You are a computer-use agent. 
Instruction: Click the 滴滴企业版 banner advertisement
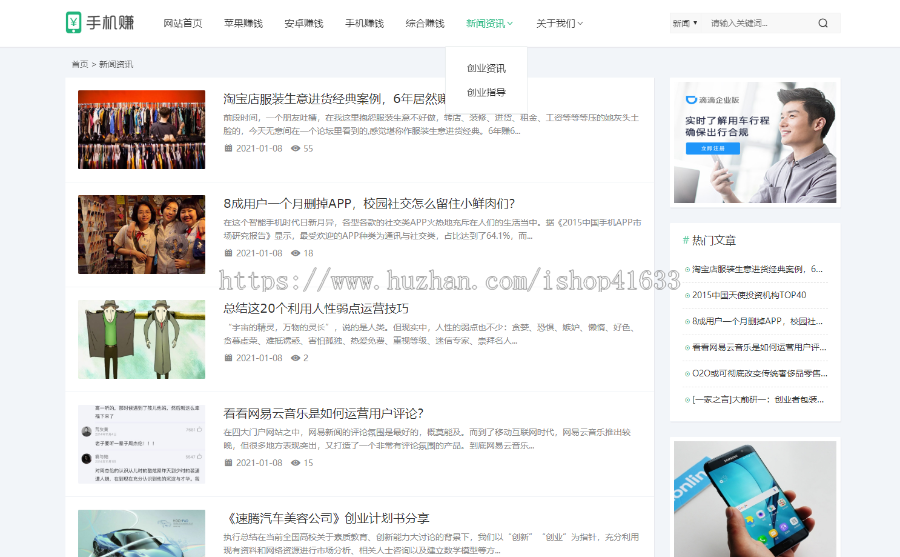click(755, 142)
